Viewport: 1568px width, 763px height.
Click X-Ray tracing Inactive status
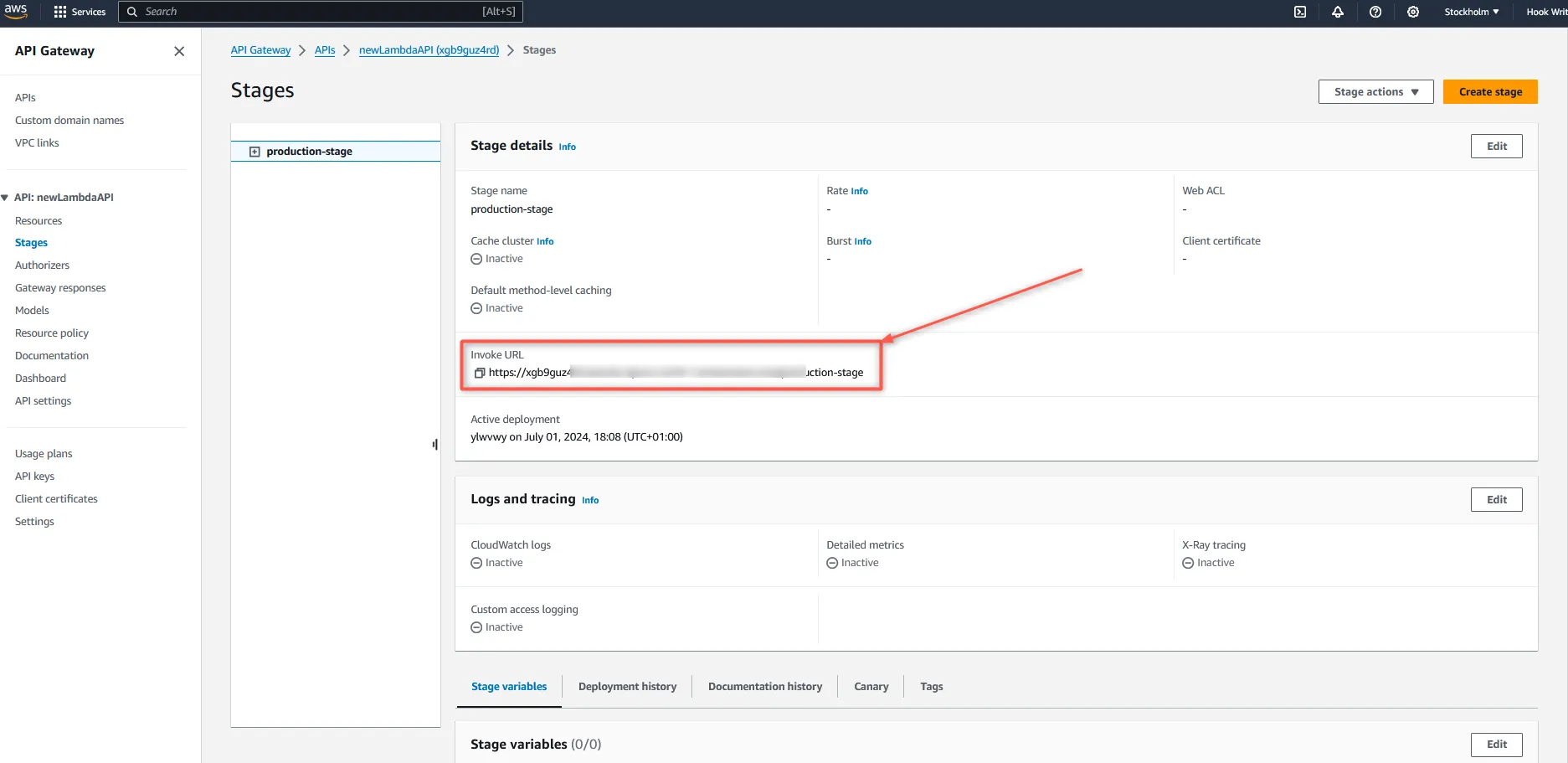[1208, 563]
